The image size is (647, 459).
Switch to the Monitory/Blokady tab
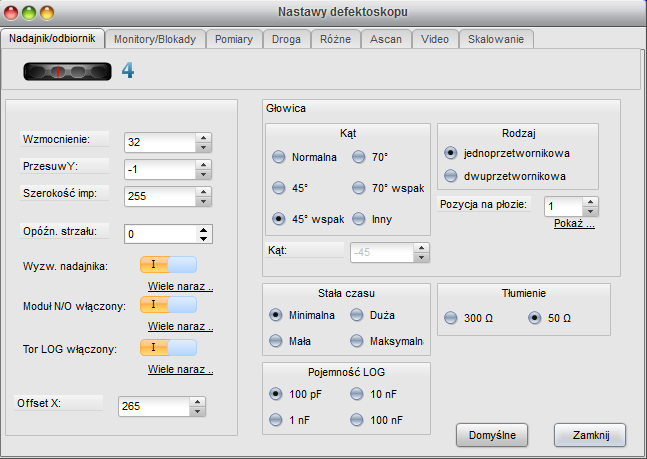click(155, 39)
